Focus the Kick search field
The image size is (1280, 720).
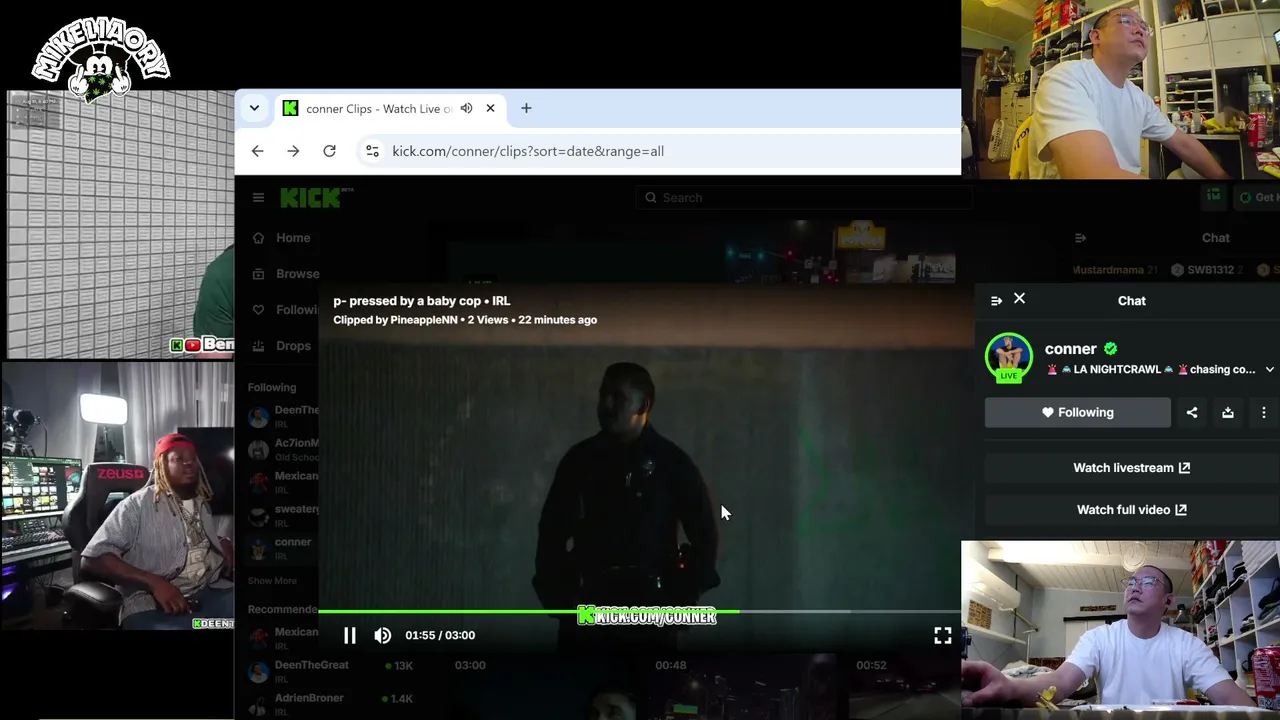coord(804,198)
